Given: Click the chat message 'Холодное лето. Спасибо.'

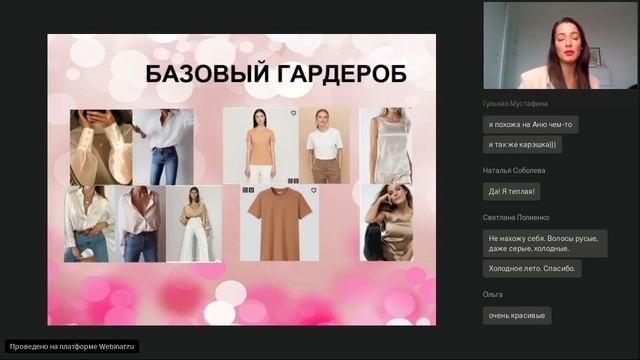Looking at the screenshot, I should point(532,269).
